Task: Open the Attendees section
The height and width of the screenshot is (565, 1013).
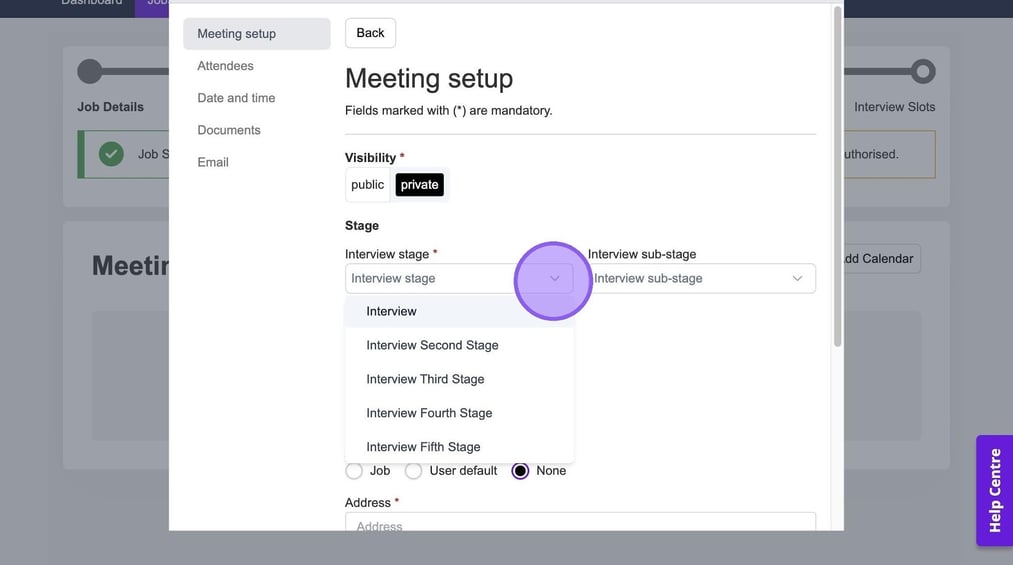Action: point(225,66)
